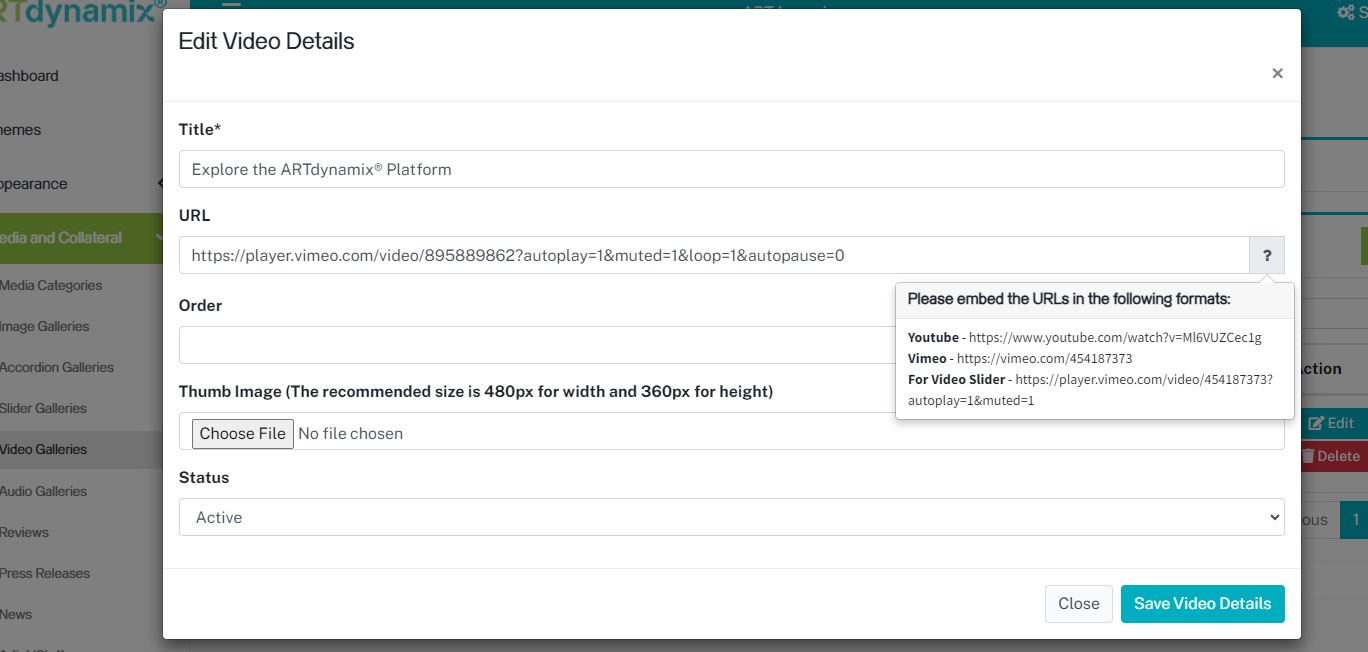Click 'No file chosen' text
This screenshot has height=652, width=1368.
coord(351,433)
